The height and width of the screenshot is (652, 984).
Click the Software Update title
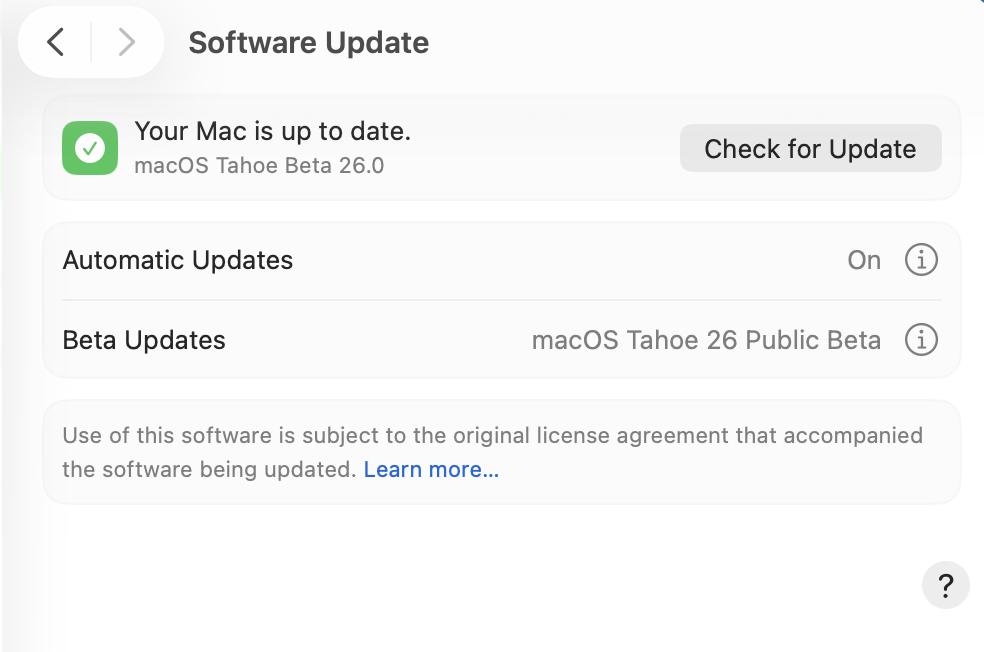point(308,42)
